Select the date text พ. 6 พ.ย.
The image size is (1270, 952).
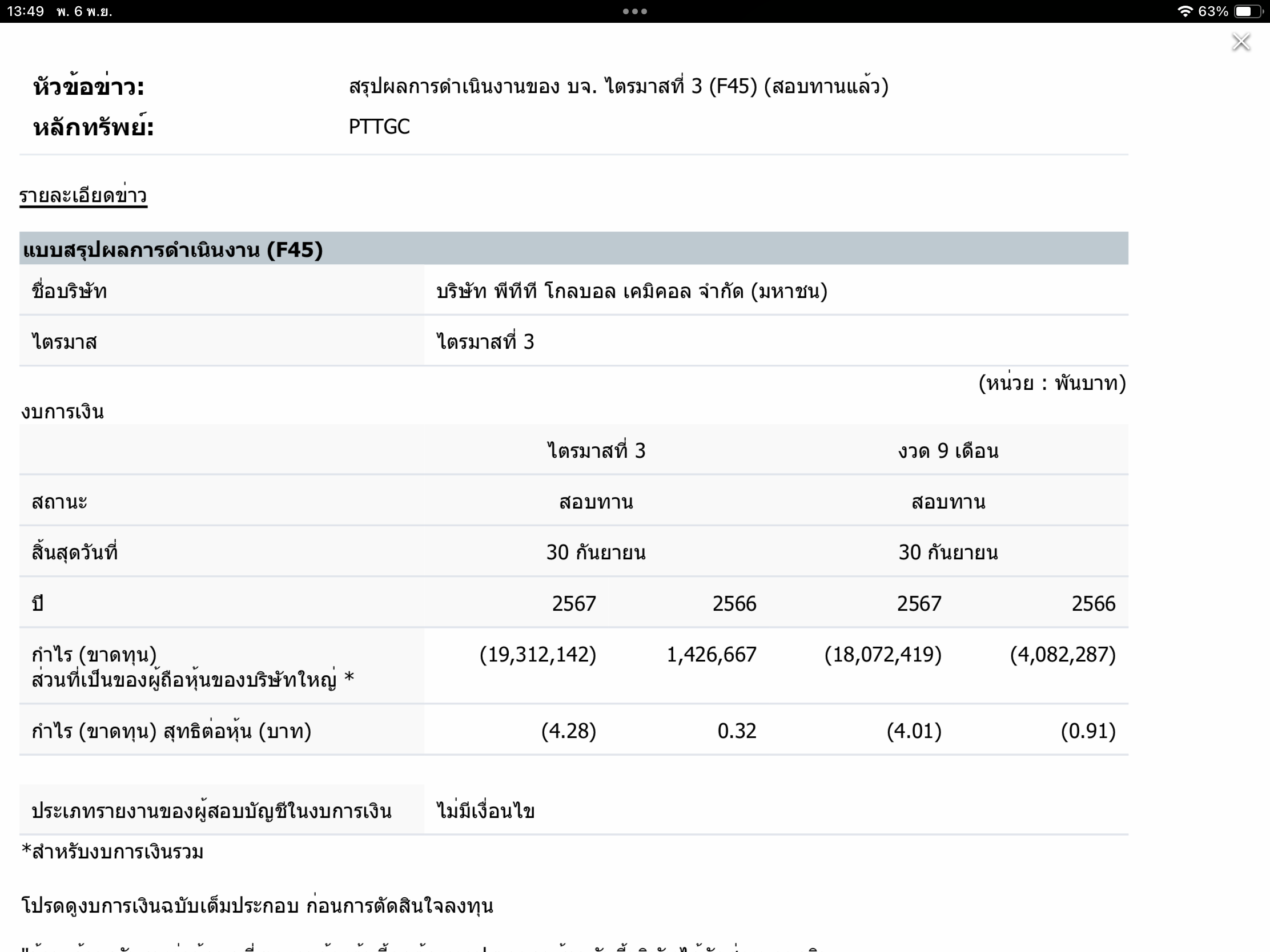[84, 11]
